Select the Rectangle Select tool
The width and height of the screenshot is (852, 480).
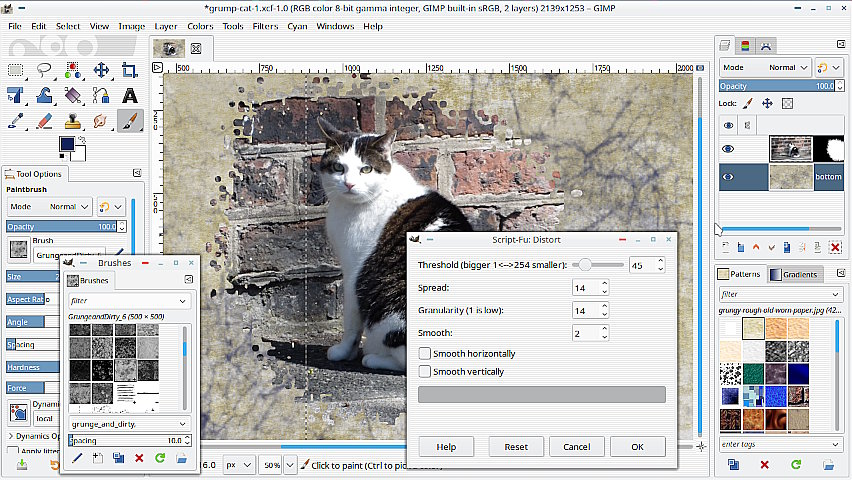tap(16, 70)
